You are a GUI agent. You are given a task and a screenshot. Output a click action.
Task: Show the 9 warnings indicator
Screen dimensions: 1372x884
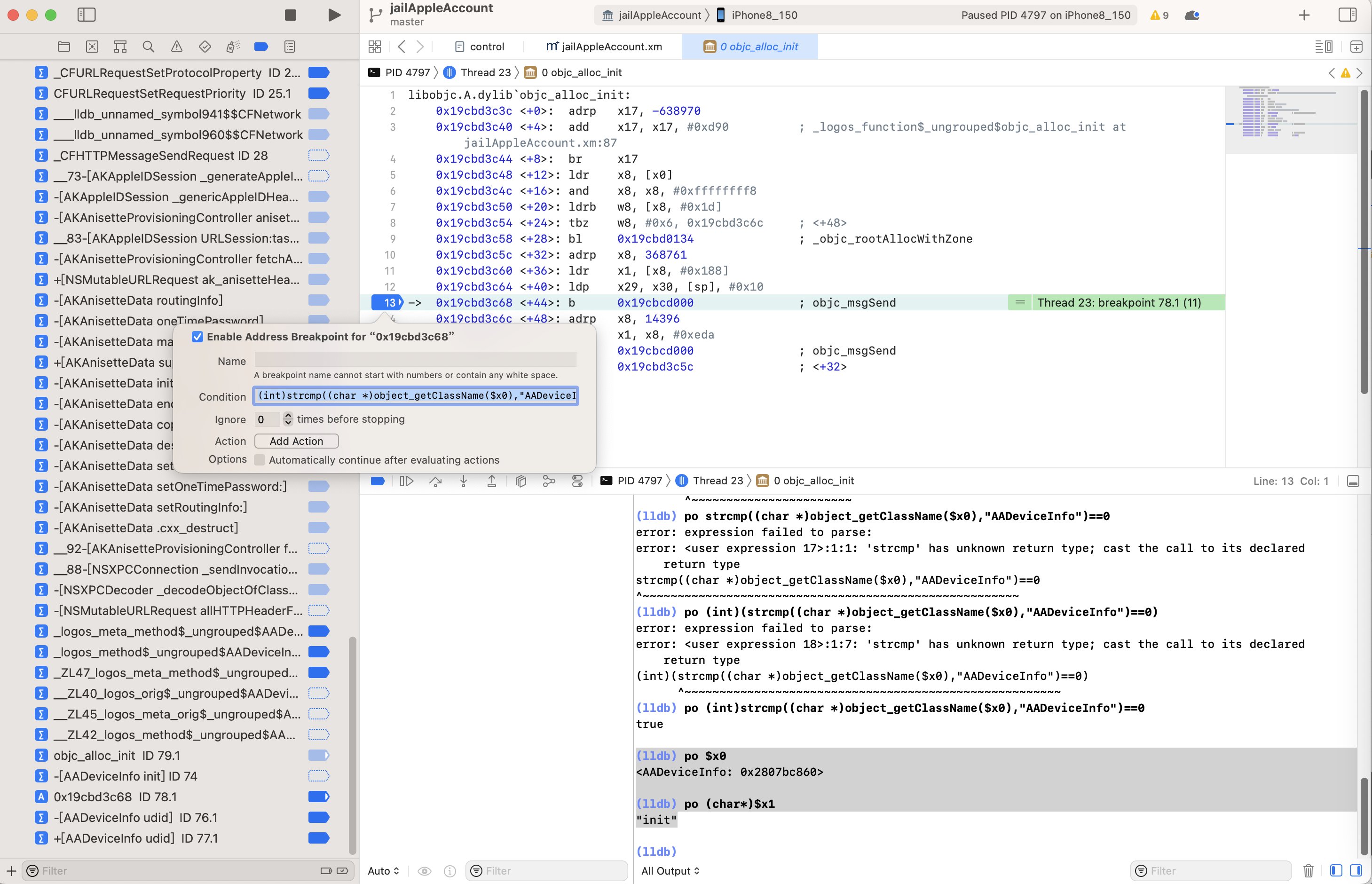[1159, 15]
